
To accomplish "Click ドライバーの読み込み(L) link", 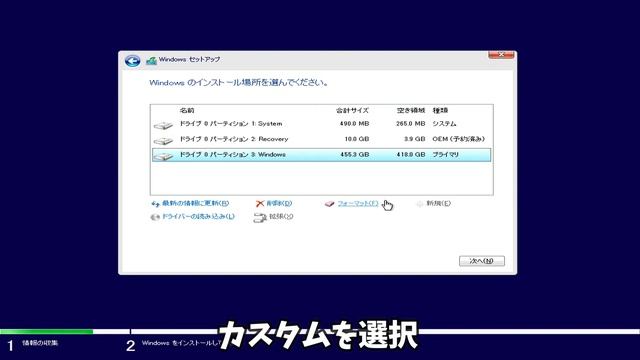I will (x=198, y=216).
